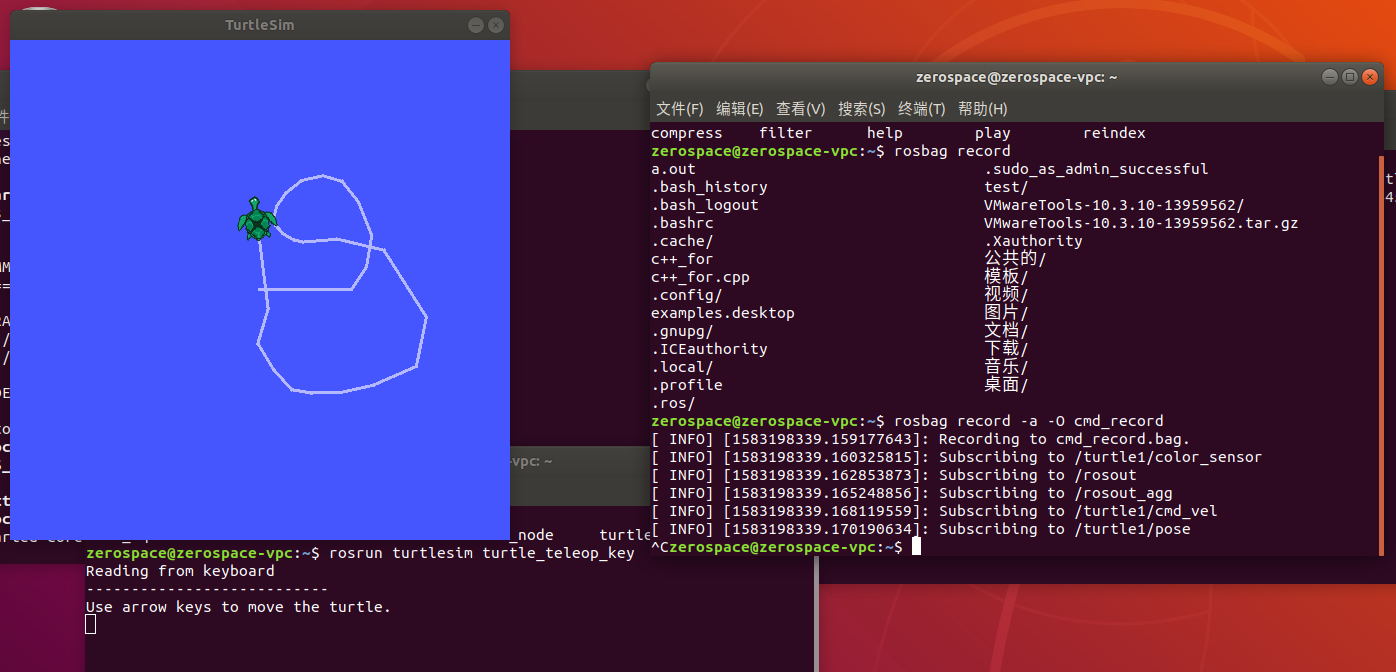Click 'Subscribing to /turtle1/pose' line

(1065, 529)
